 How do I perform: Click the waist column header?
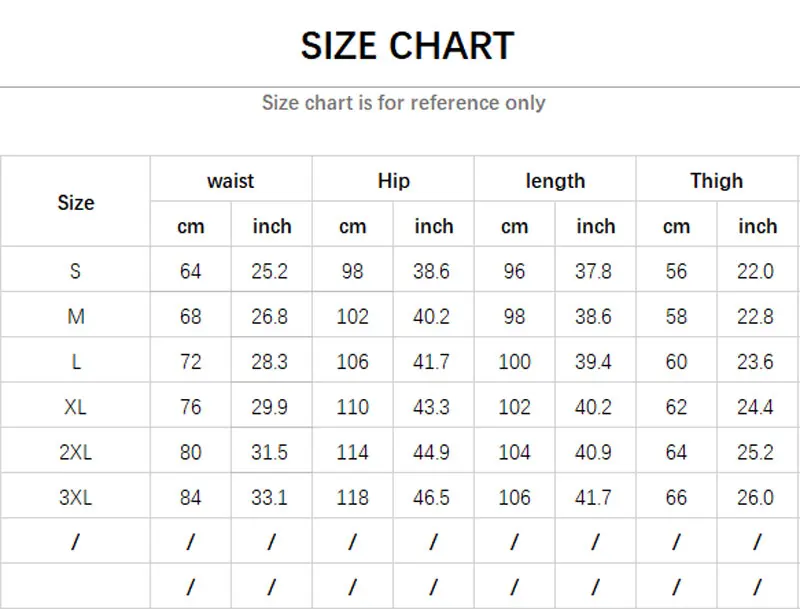coord(230,181)
